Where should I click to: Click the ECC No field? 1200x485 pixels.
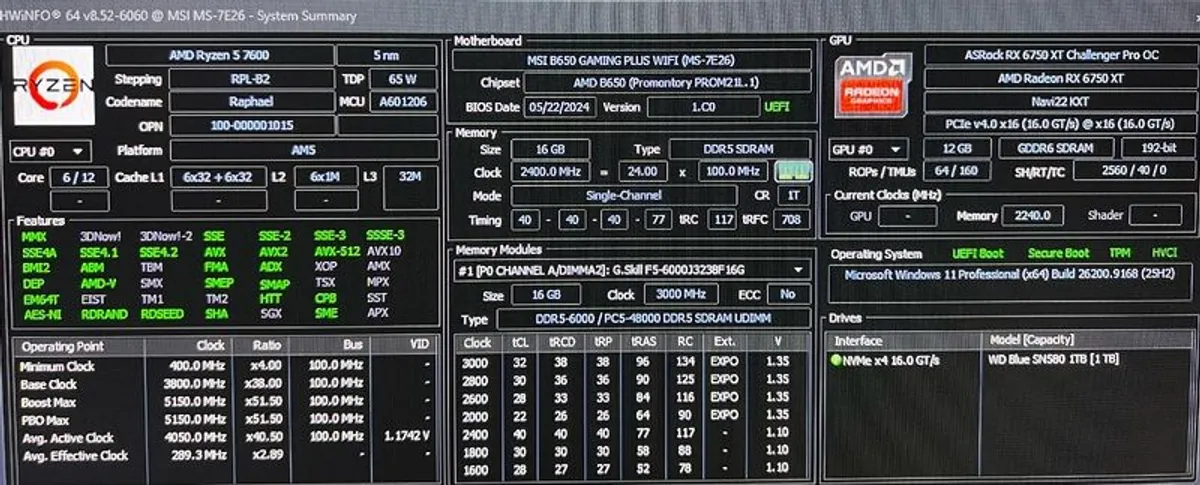788,294
